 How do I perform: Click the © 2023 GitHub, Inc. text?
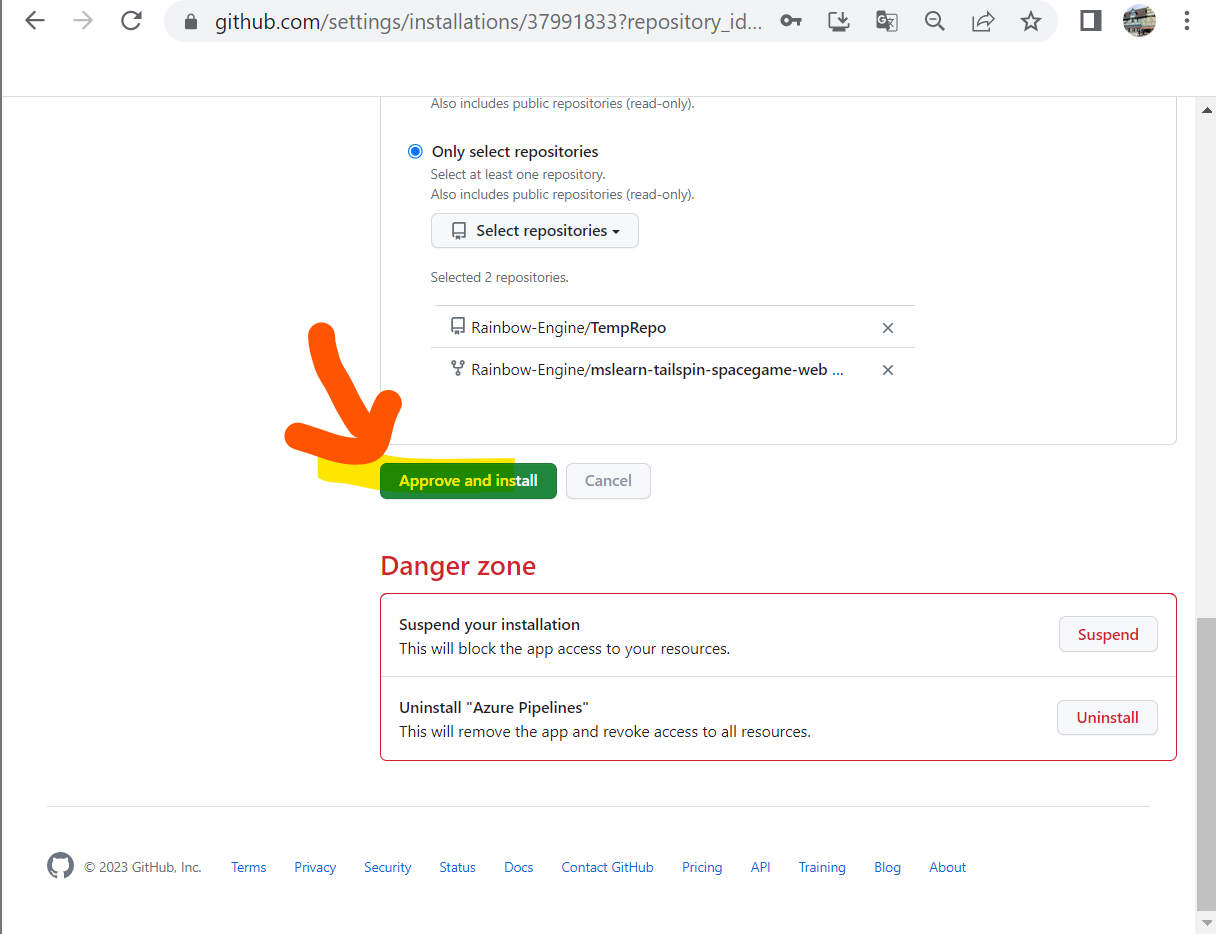(x=143, y=867)
